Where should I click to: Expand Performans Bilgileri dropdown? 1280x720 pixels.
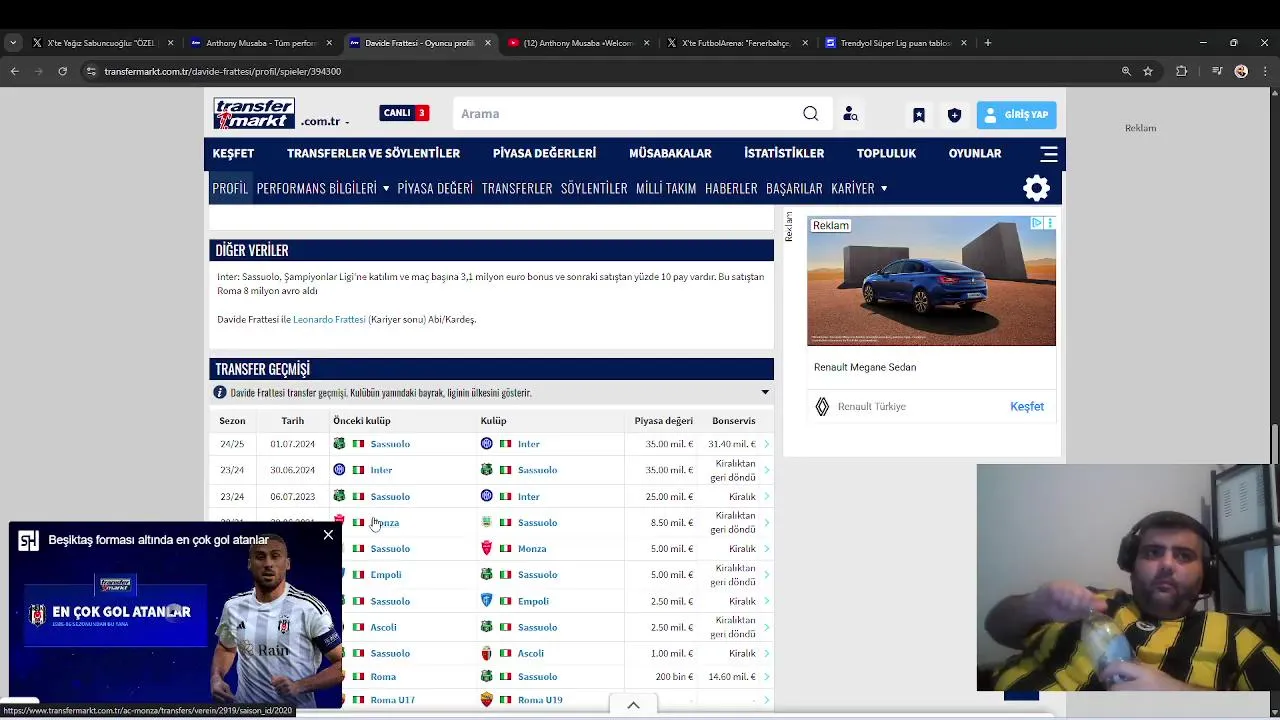(385, 188)
